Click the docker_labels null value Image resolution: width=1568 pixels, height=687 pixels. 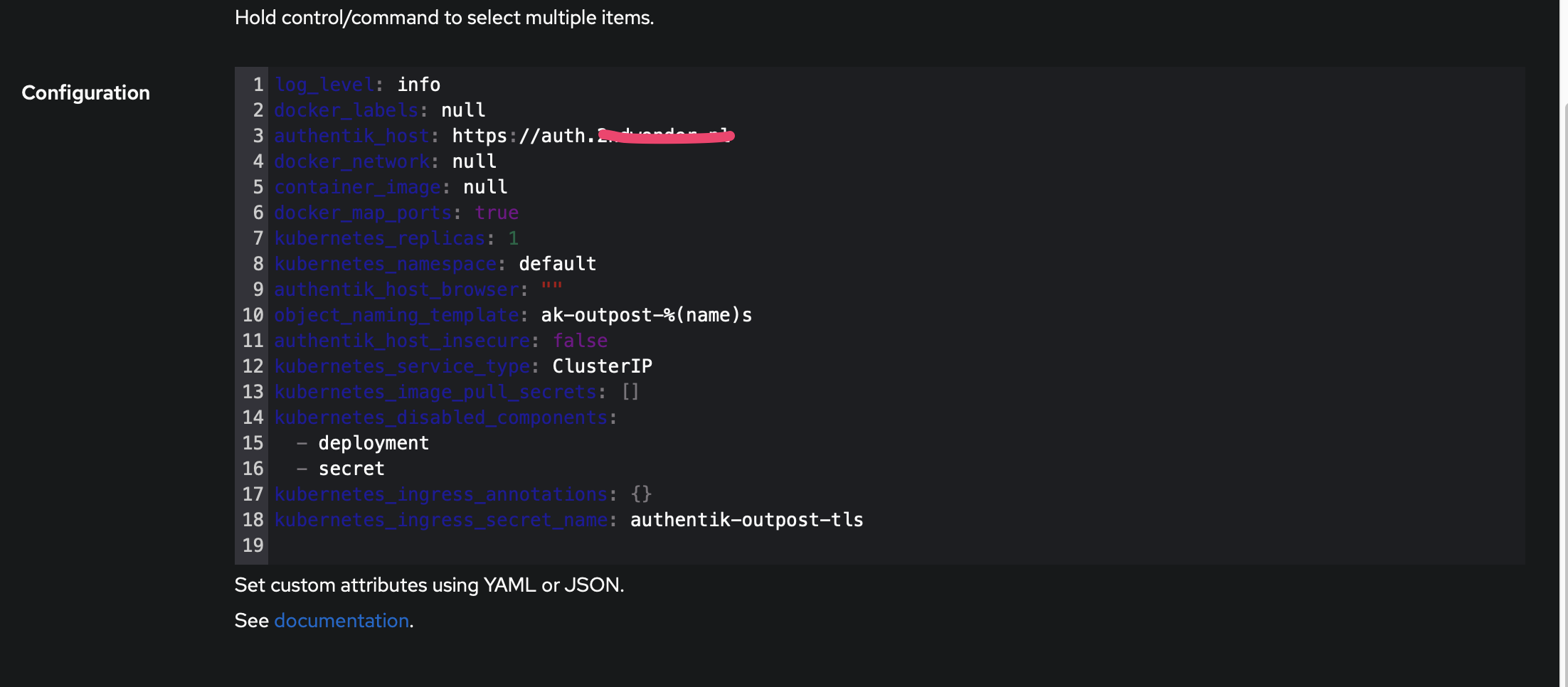[463, 110]
